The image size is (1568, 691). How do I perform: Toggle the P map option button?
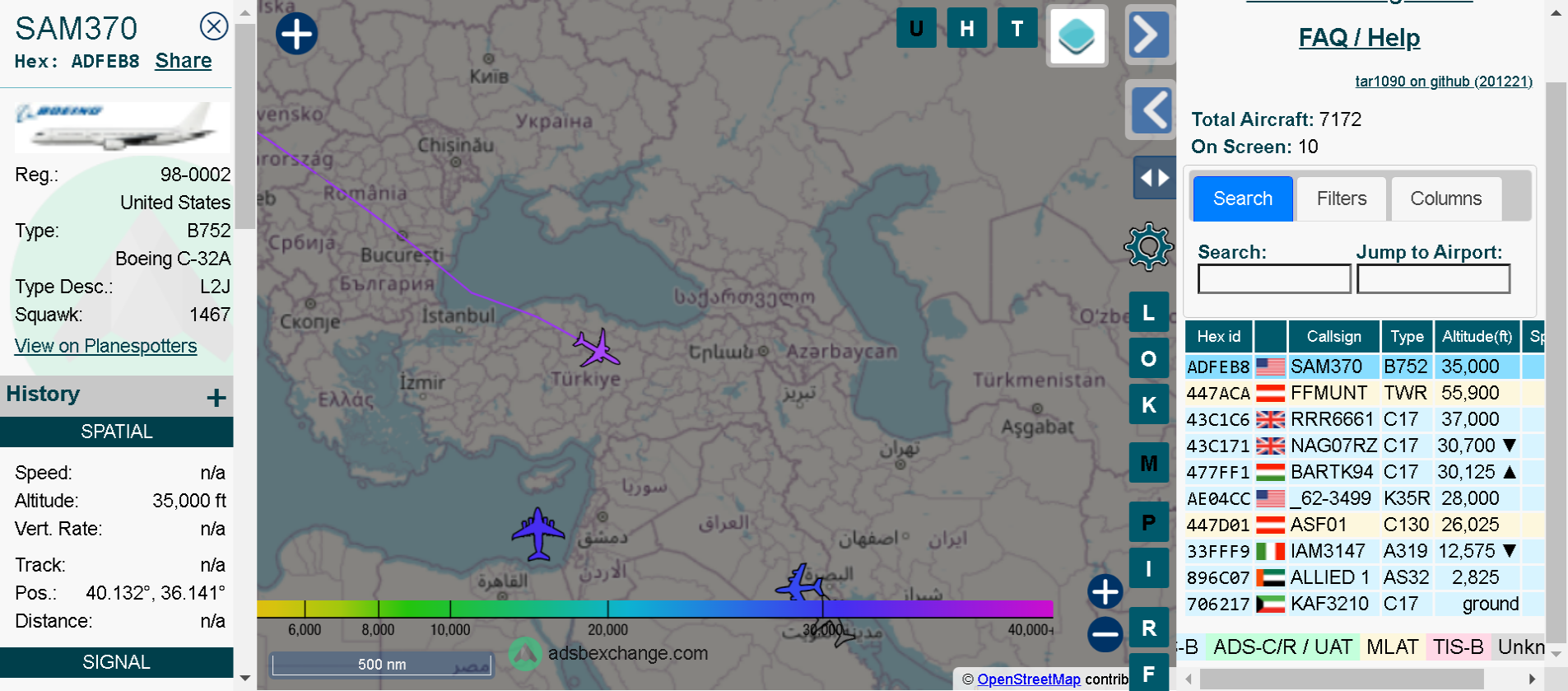[1149, 522]
